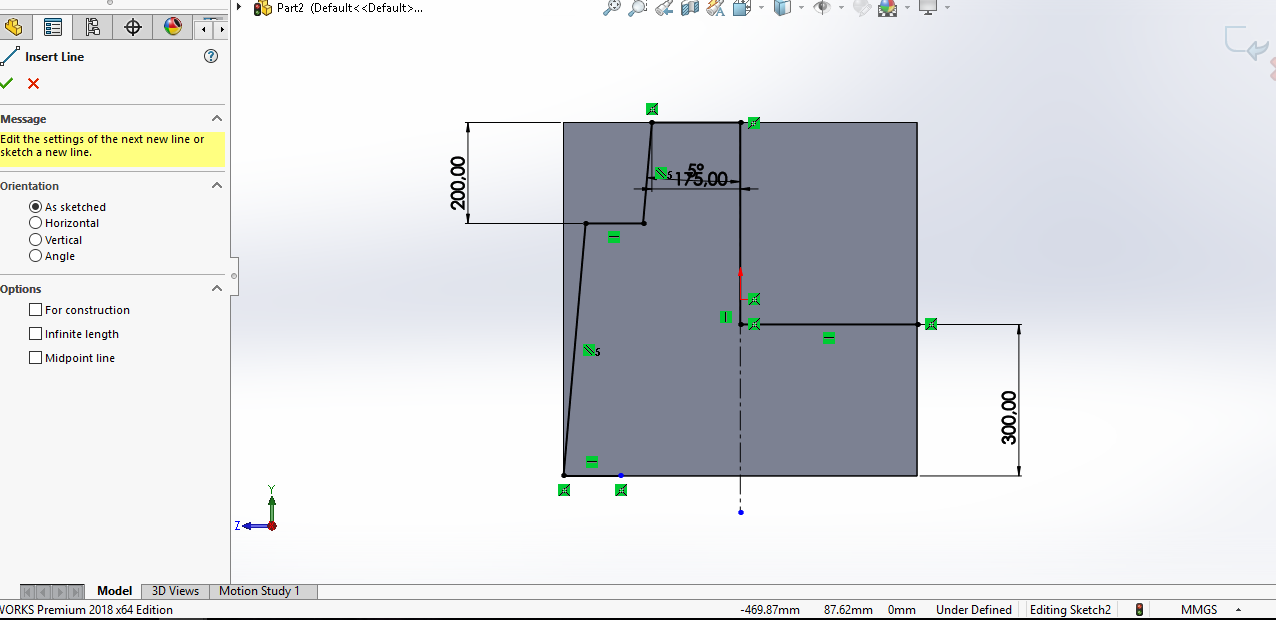Click the 87.62mm coordinate readout
Image resolution: width=1276 pixels, height=620 pixels.
[848, 610]
